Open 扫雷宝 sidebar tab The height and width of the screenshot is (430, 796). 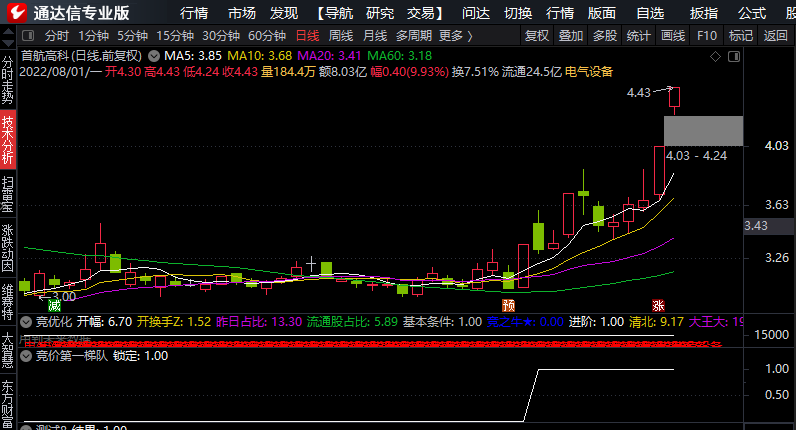tap(8, 194)
